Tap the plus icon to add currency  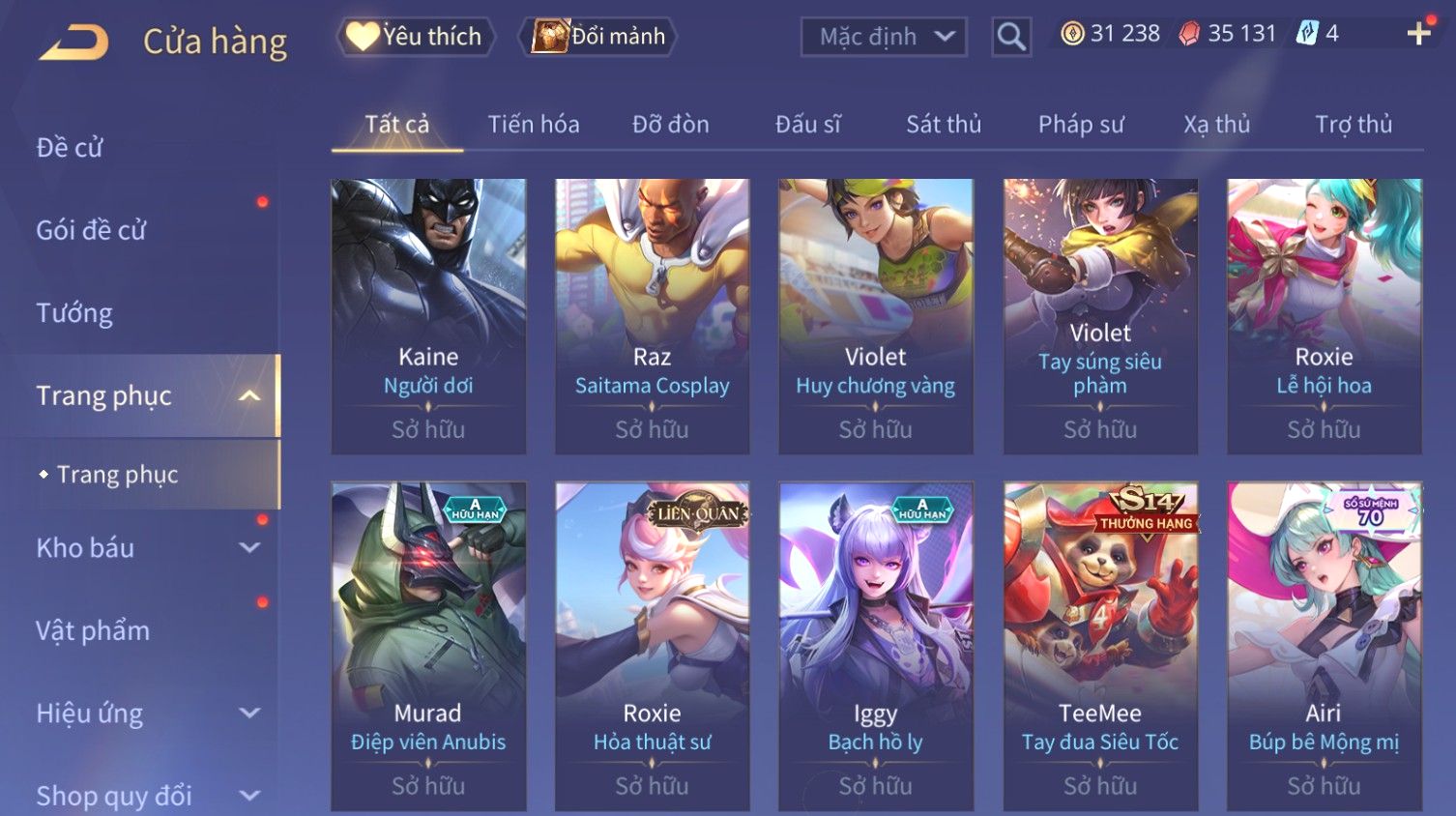[1418, 34]
